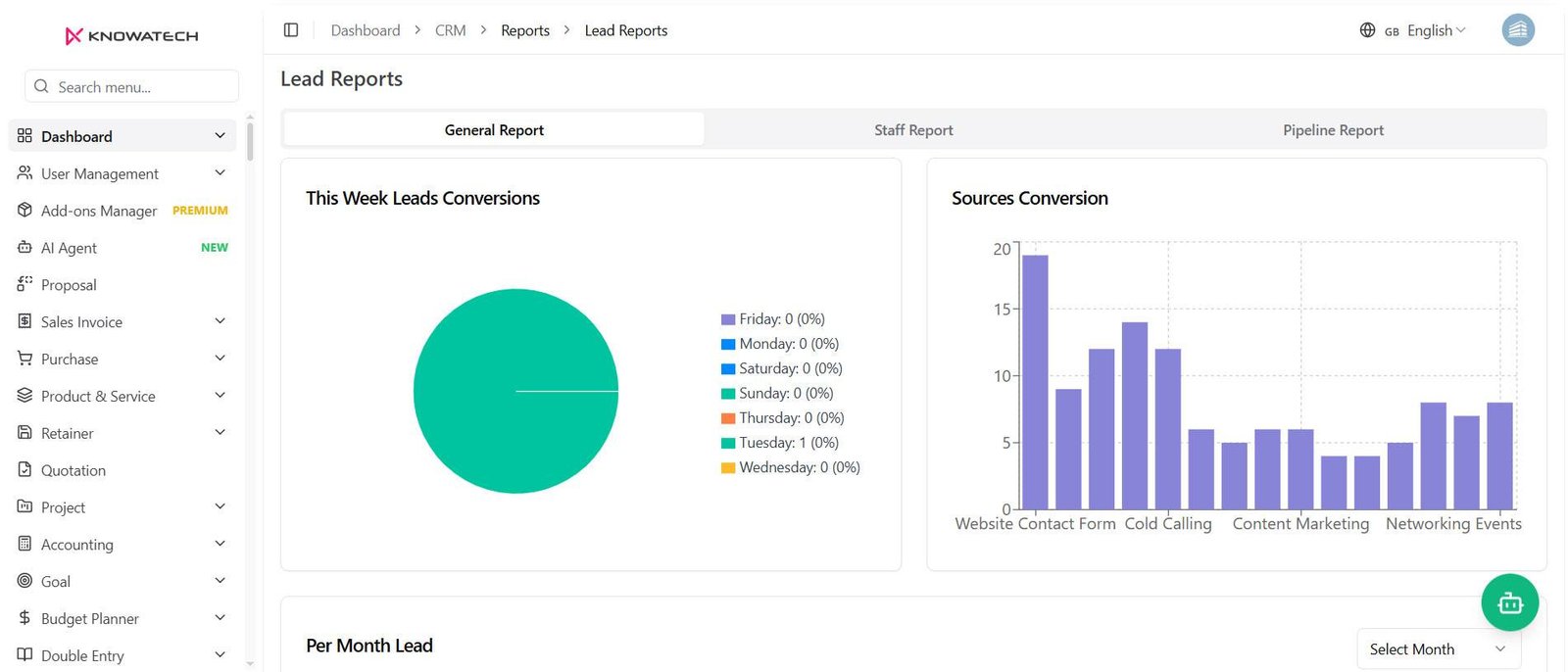Expand the Purchase chevron

[220, 359]
